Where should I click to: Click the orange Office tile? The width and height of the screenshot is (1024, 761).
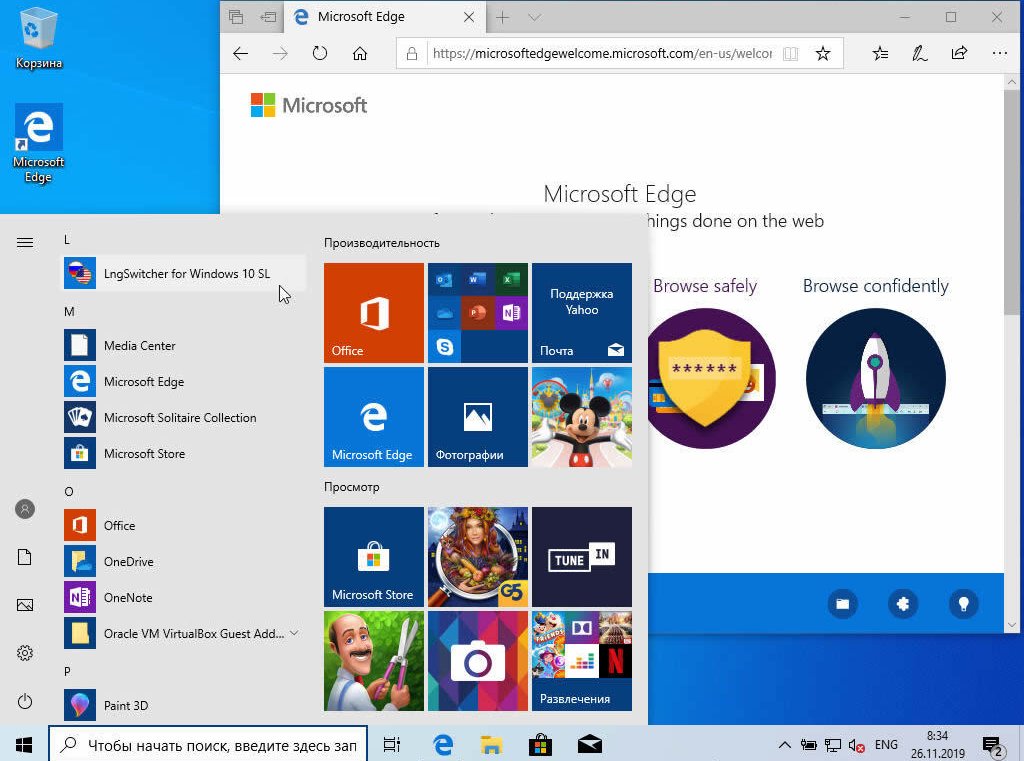tap(374, 312)
